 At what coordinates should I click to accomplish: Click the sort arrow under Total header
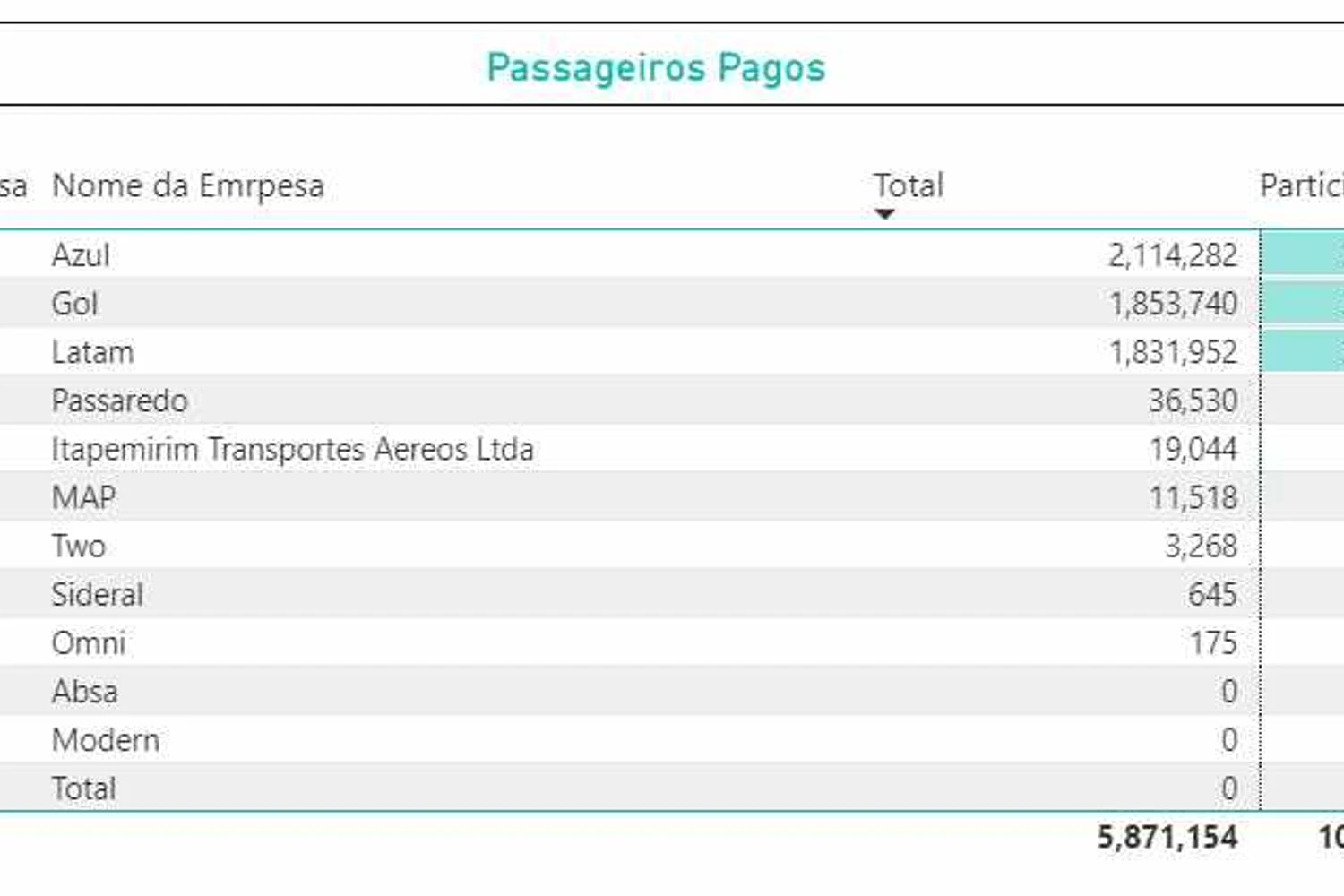884,214
